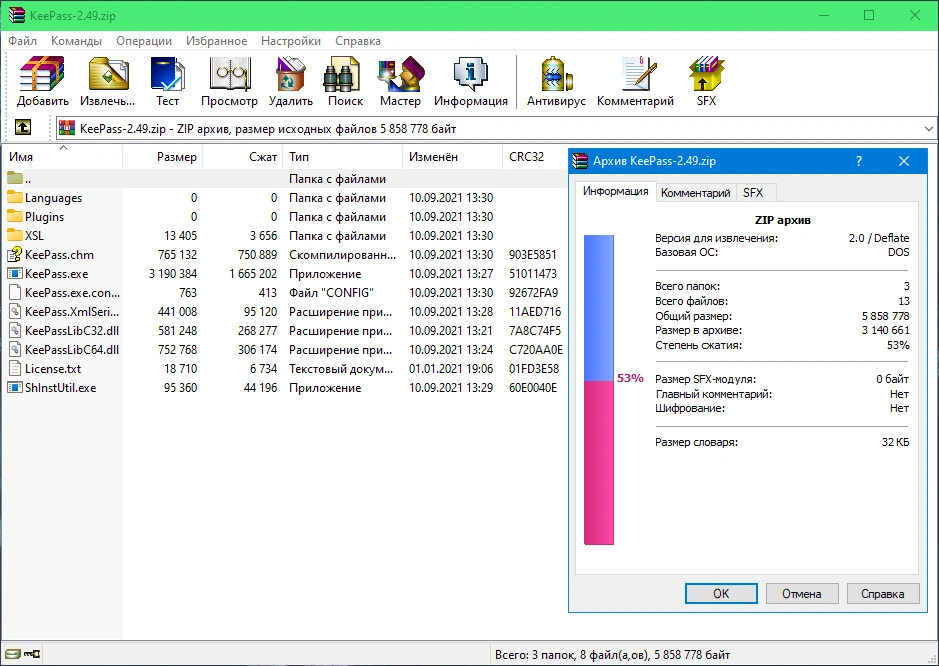The height and width of the screenshot is (666, 939).
Task: Open the Избранное menu
Action: point(216,41)
